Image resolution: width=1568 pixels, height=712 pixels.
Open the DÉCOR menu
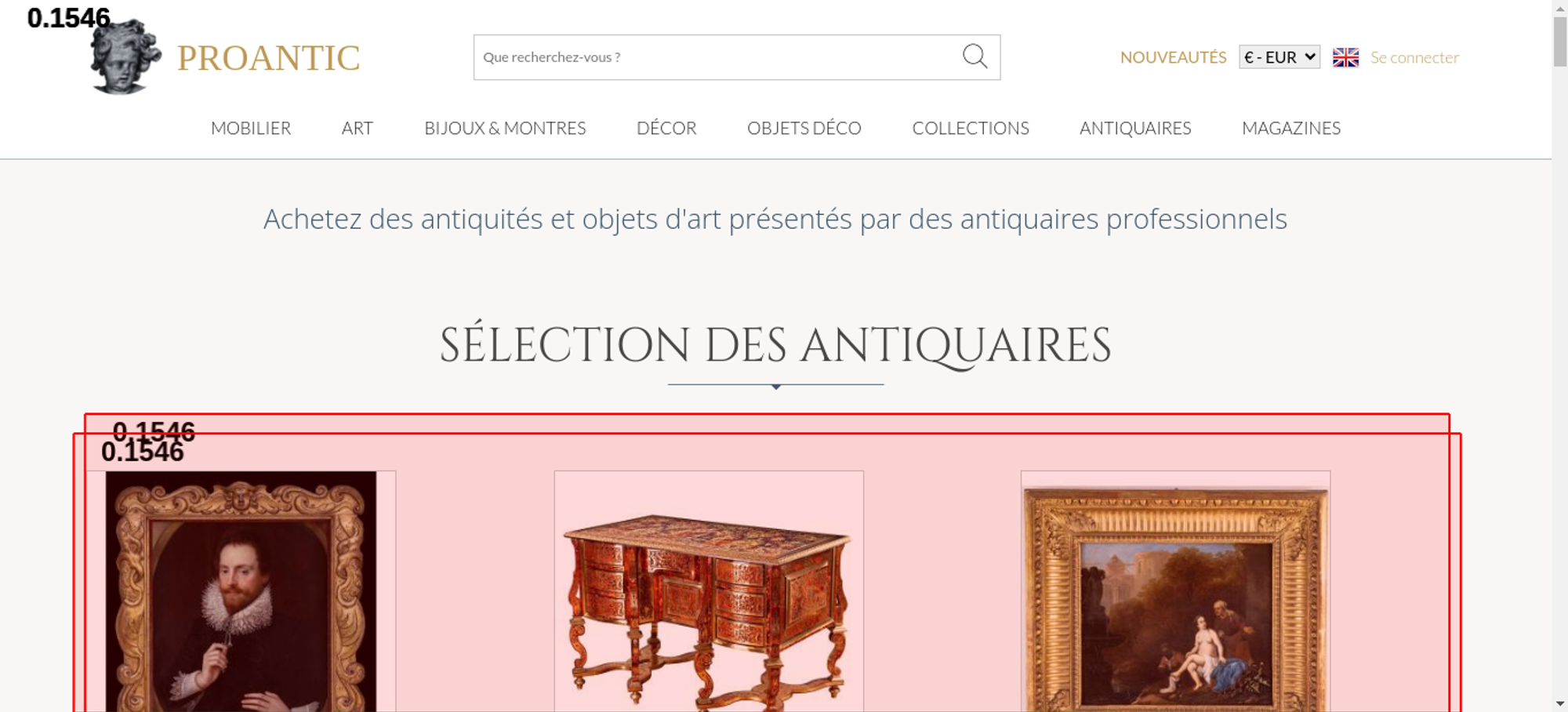point(666,128)
